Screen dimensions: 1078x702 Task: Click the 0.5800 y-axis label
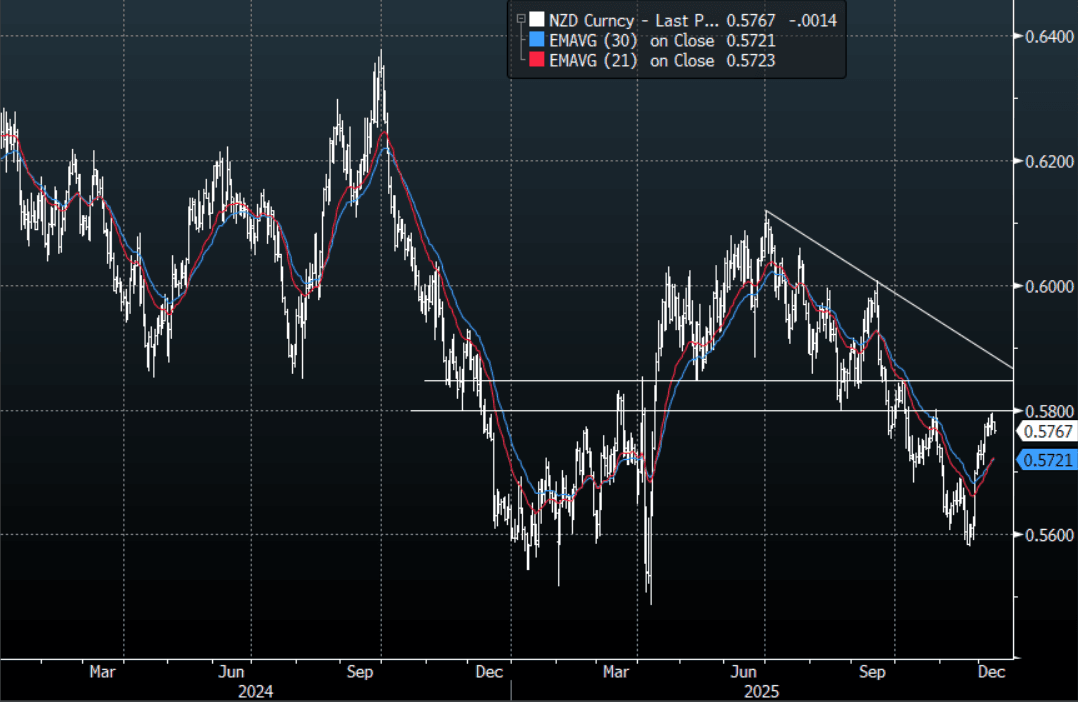point(1049,411)
